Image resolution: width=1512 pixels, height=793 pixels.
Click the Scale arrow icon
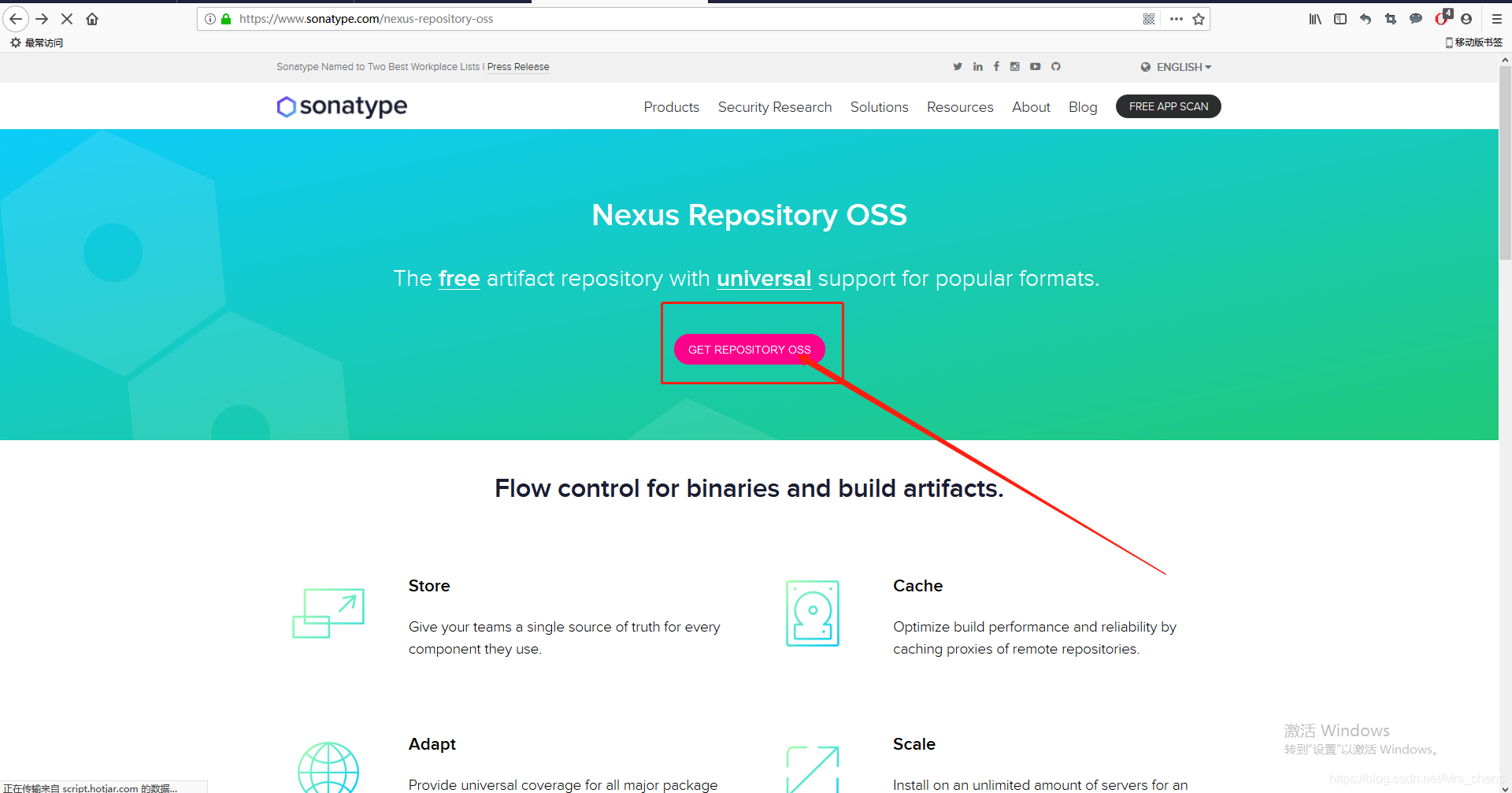point(813,769)
